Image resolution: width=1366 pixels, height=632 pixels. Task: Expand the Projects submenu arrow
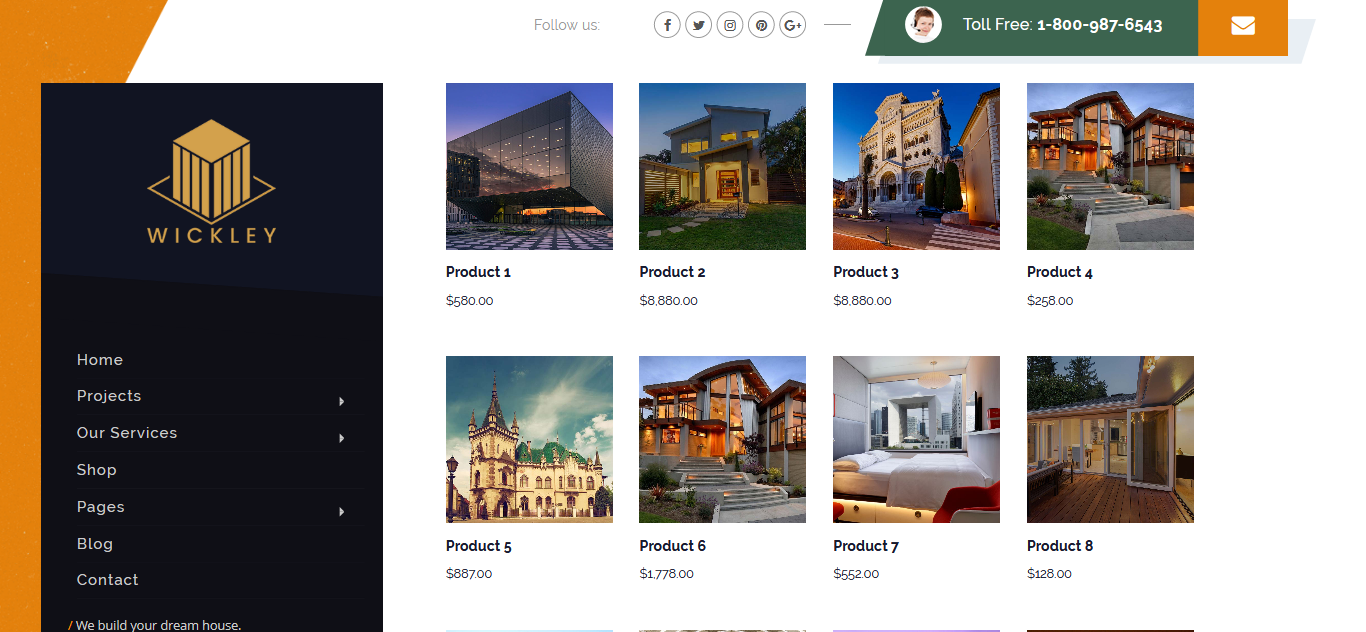coord(341,401)
